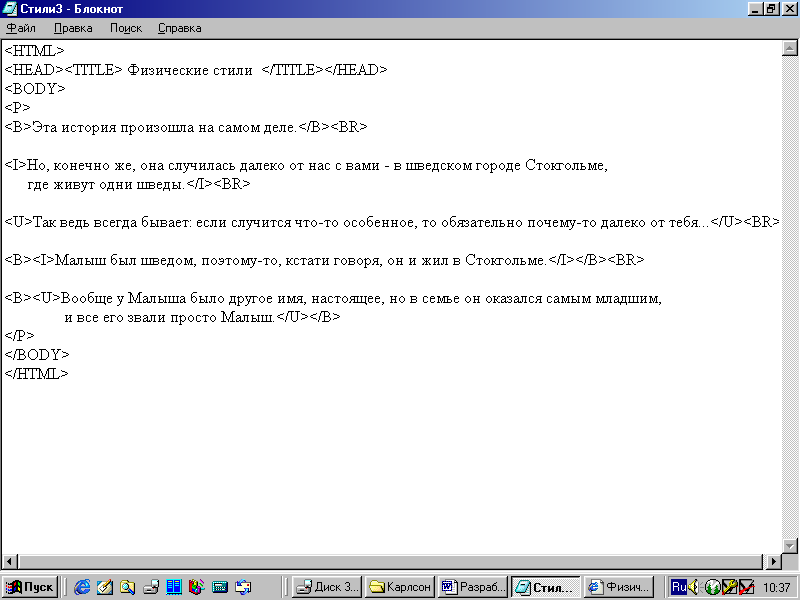Open the Файл menu
Viewport: 800px width, 600px height.
tap(21, 28)
